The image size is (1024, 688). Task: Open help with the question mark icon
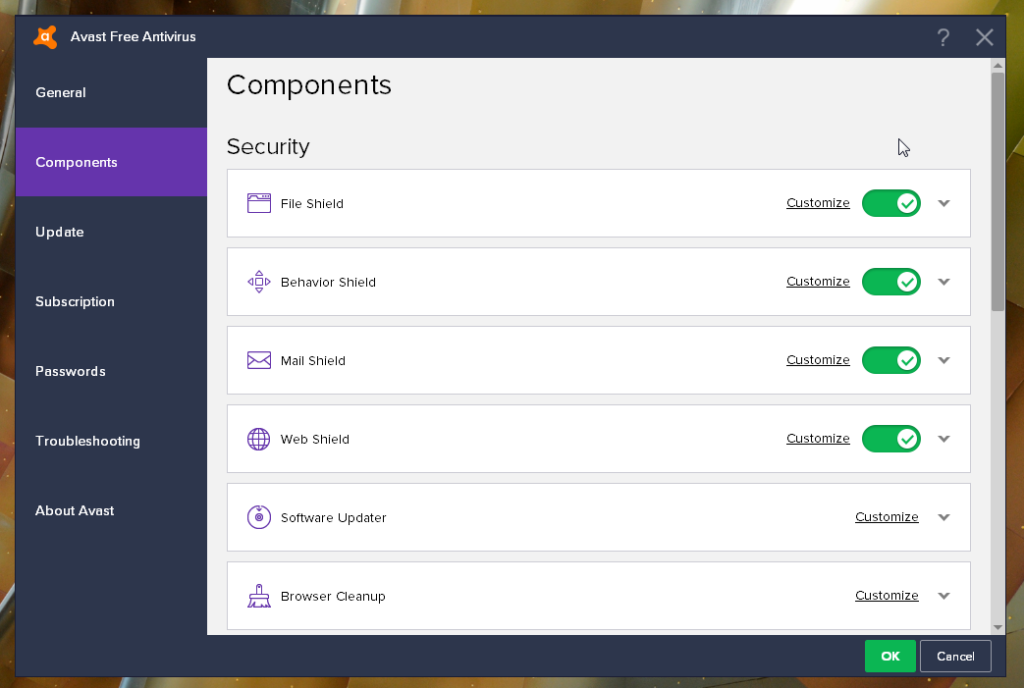point(943,38)
